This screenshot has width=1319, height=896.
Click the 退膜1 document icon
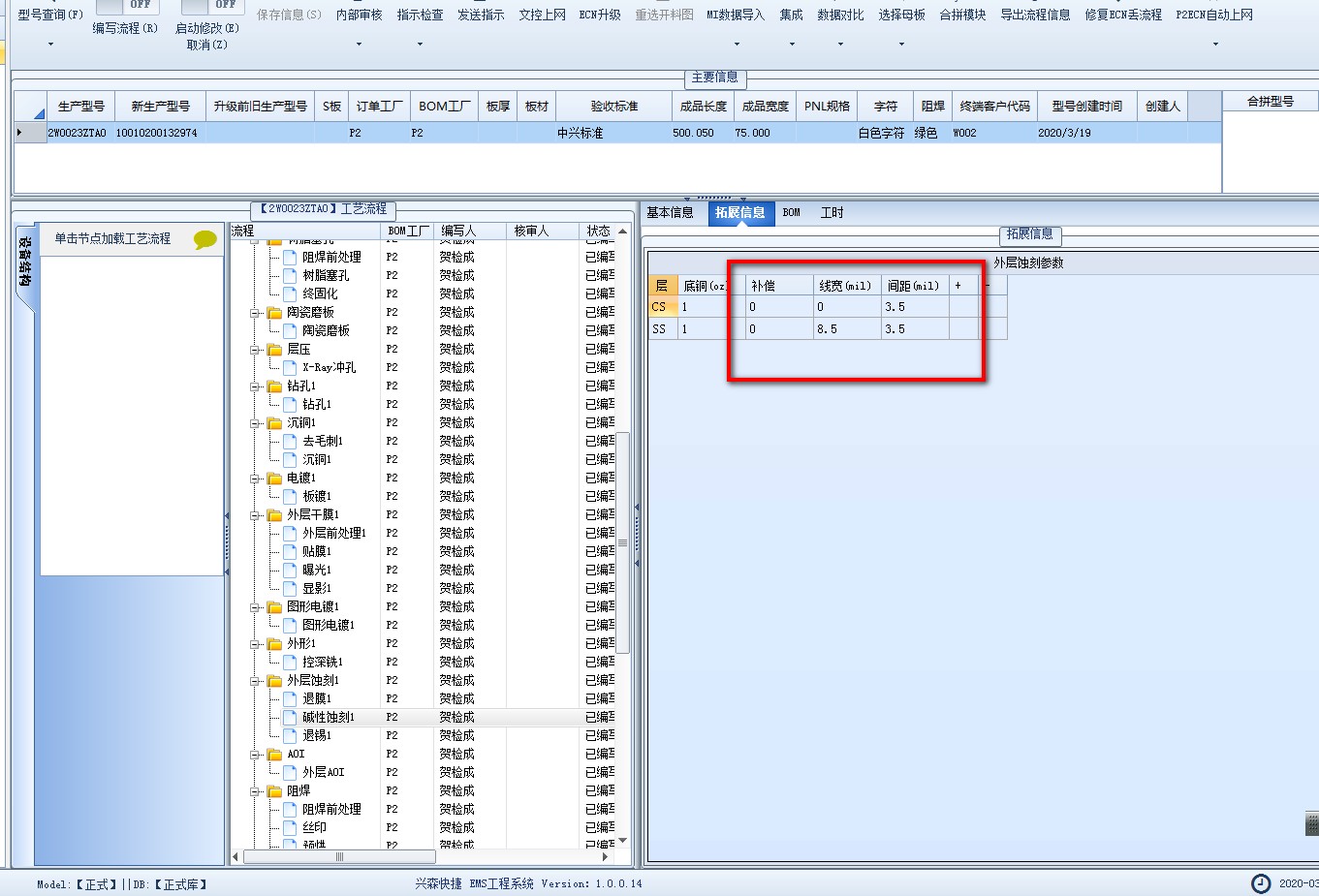(x=290, y=698)
